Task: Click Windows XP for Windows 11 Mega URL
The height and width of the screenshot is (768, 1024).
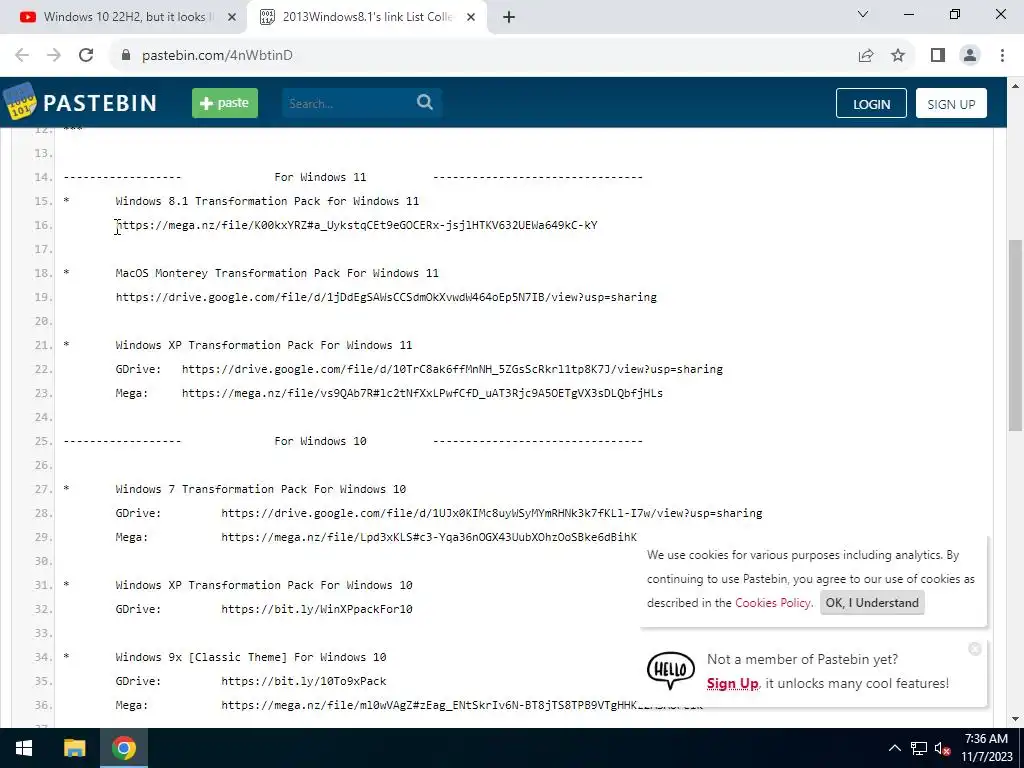Action: tap(422, 393)
